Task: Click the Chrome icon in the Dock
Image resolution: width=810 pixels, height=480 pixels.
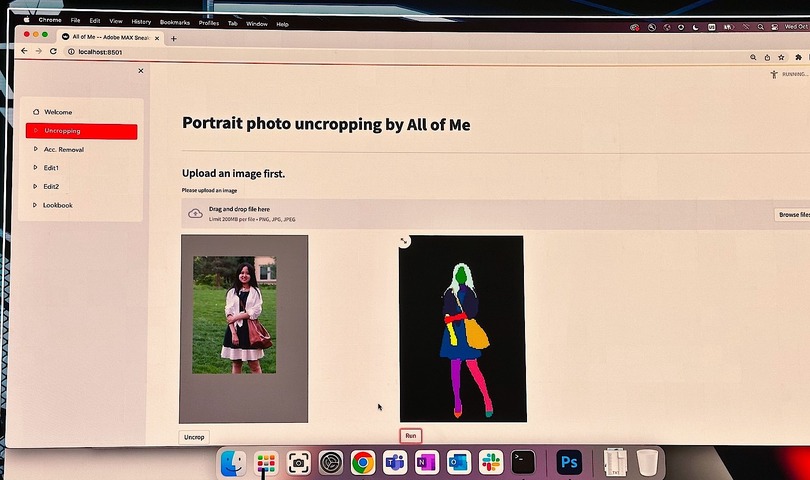Action: (x=363, y=462)
